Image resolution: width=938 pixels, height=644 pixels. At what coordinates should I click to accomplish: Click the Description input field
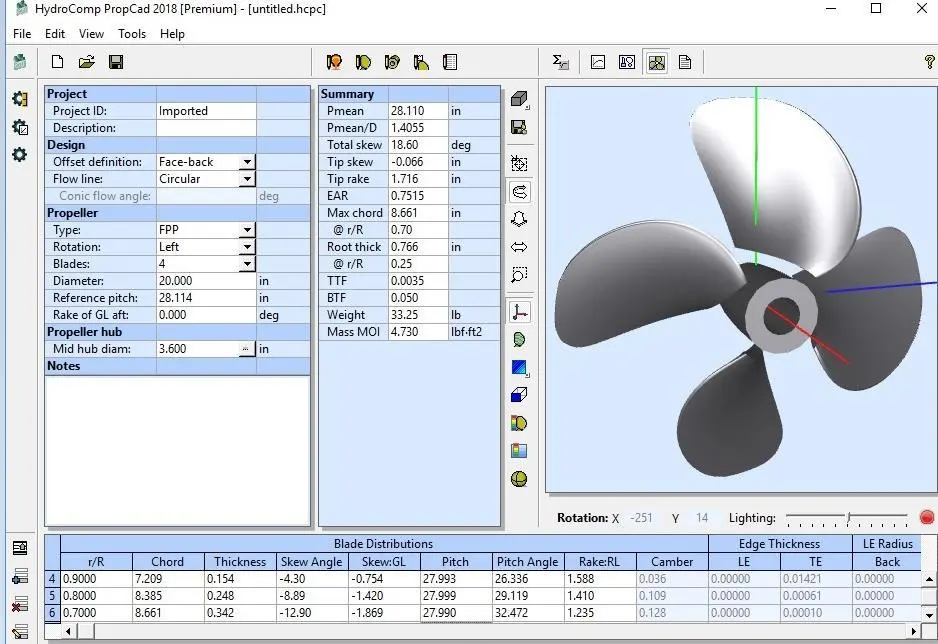(206, 128)
